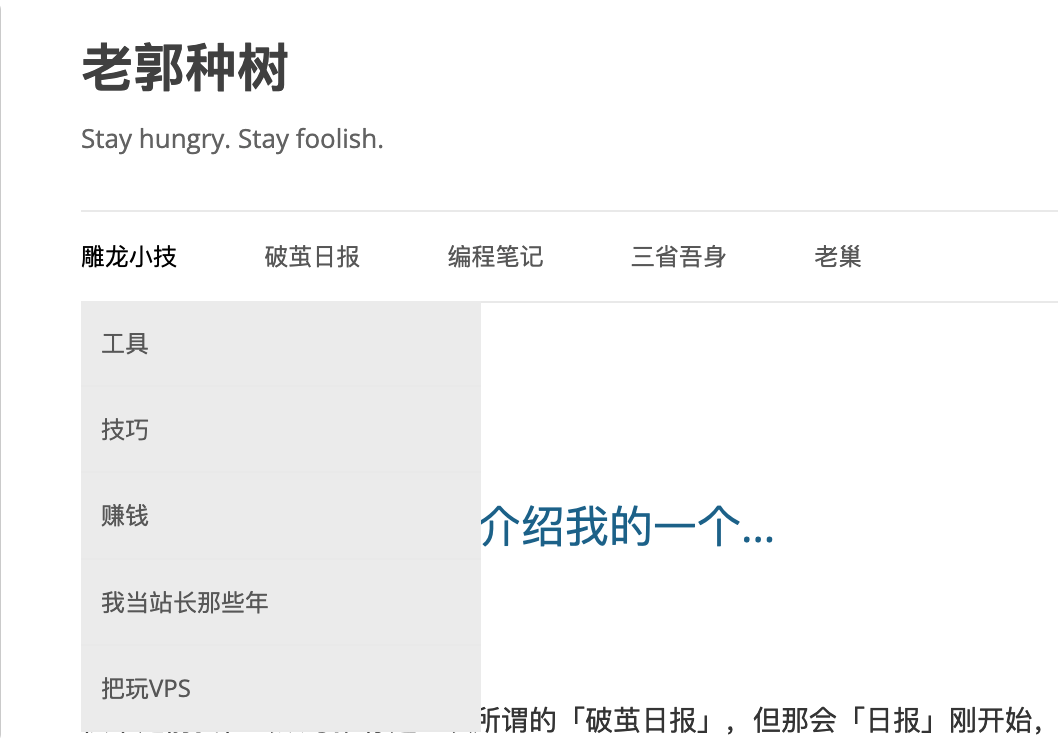This screenshot has height=744, width=1058.
Task: Choose the 把玩VPS submenu option
Action: point(281,689)
